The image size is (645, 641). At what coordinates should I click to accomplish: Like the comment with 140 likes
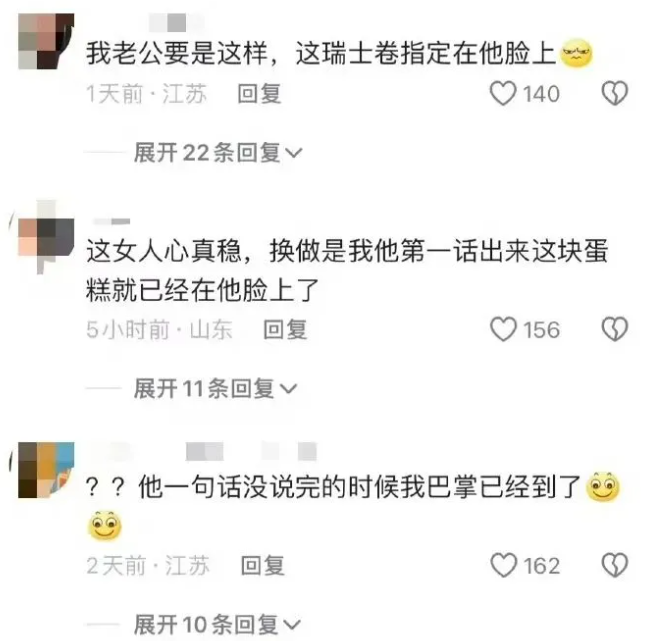[x=503, y=93]
